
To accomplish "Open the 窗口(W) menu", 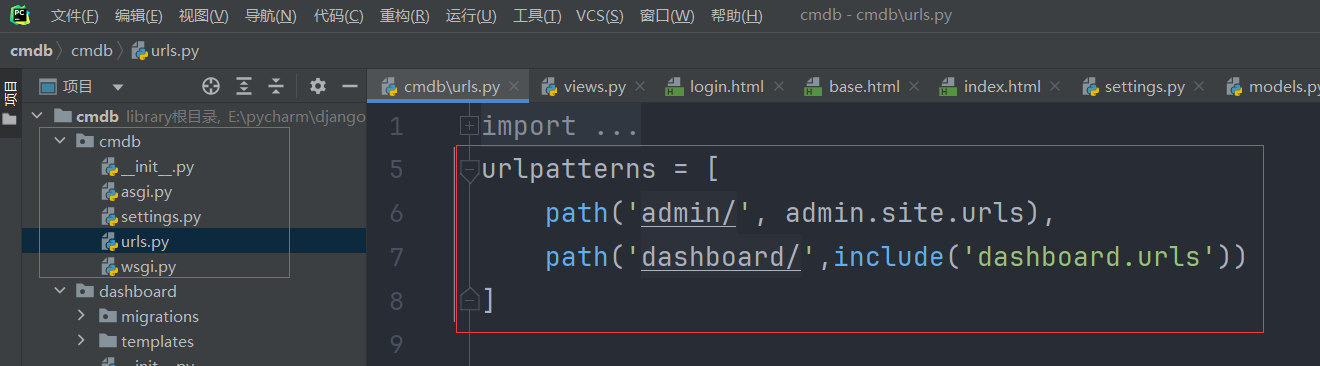I will [667, 16].
